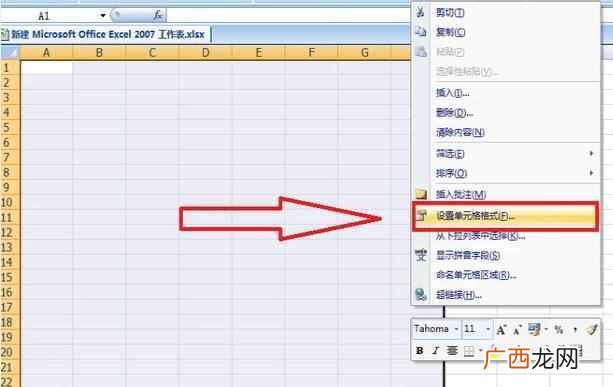Apply Accounting Number Format from mini toolbar
Viewport: 613px width, 387px height.
(x=534, y=329)
